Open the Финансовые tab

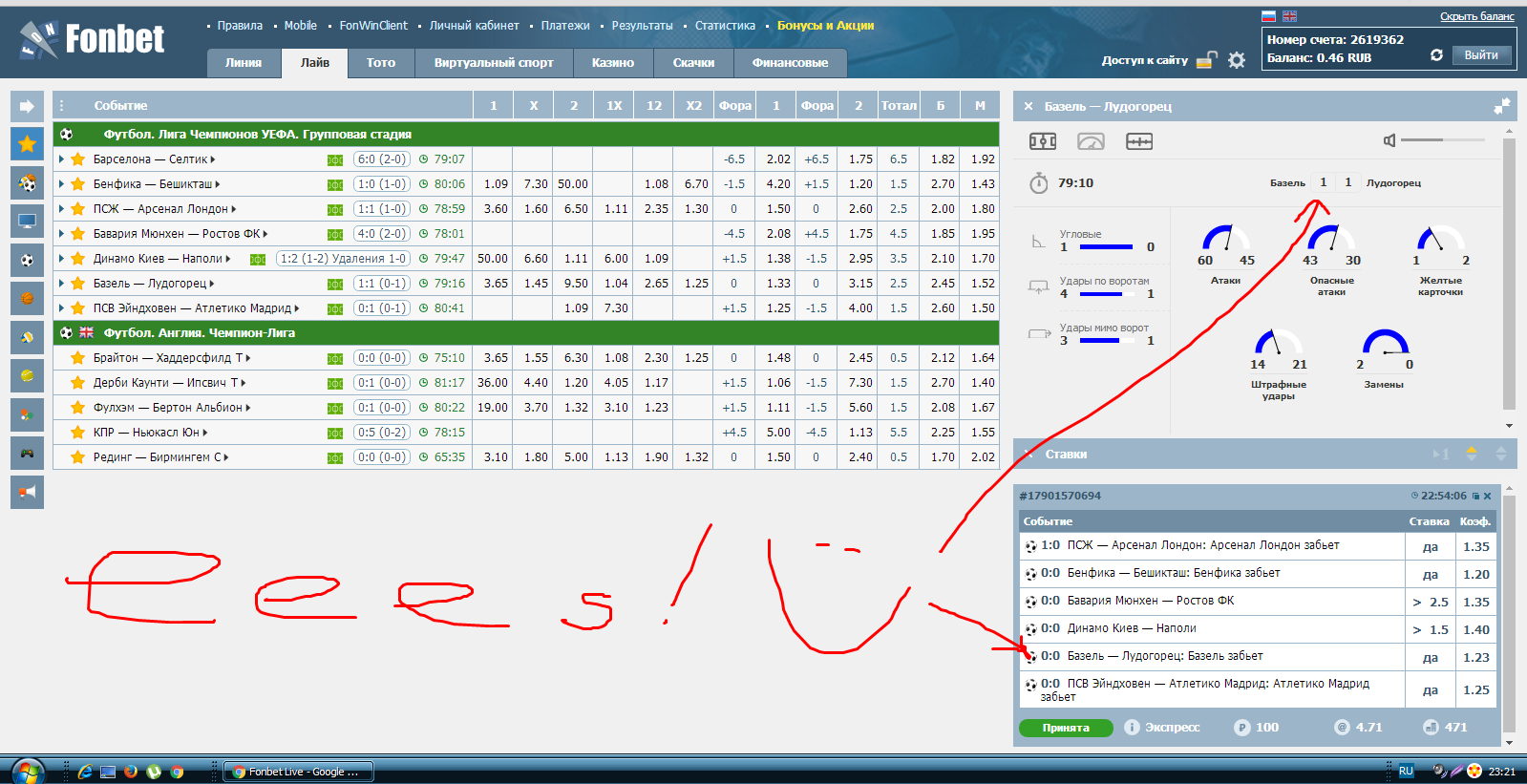click(791, 63)
